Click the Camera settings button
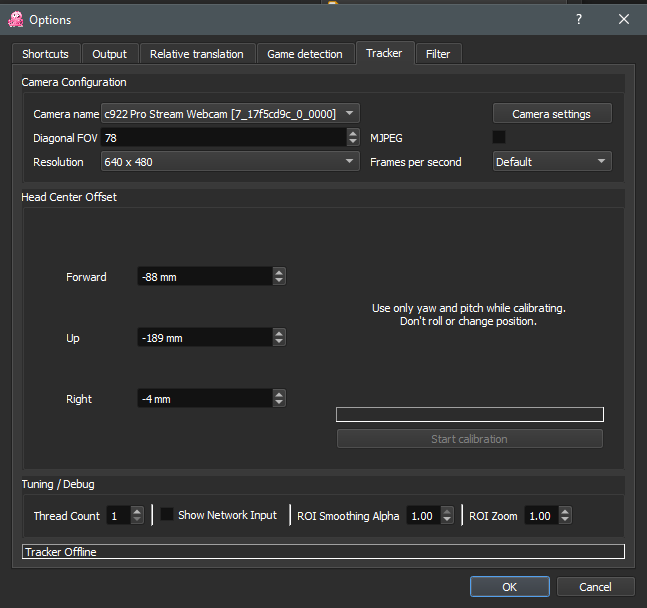The height and width of the screenshot is (608, 647). [552, 114]
